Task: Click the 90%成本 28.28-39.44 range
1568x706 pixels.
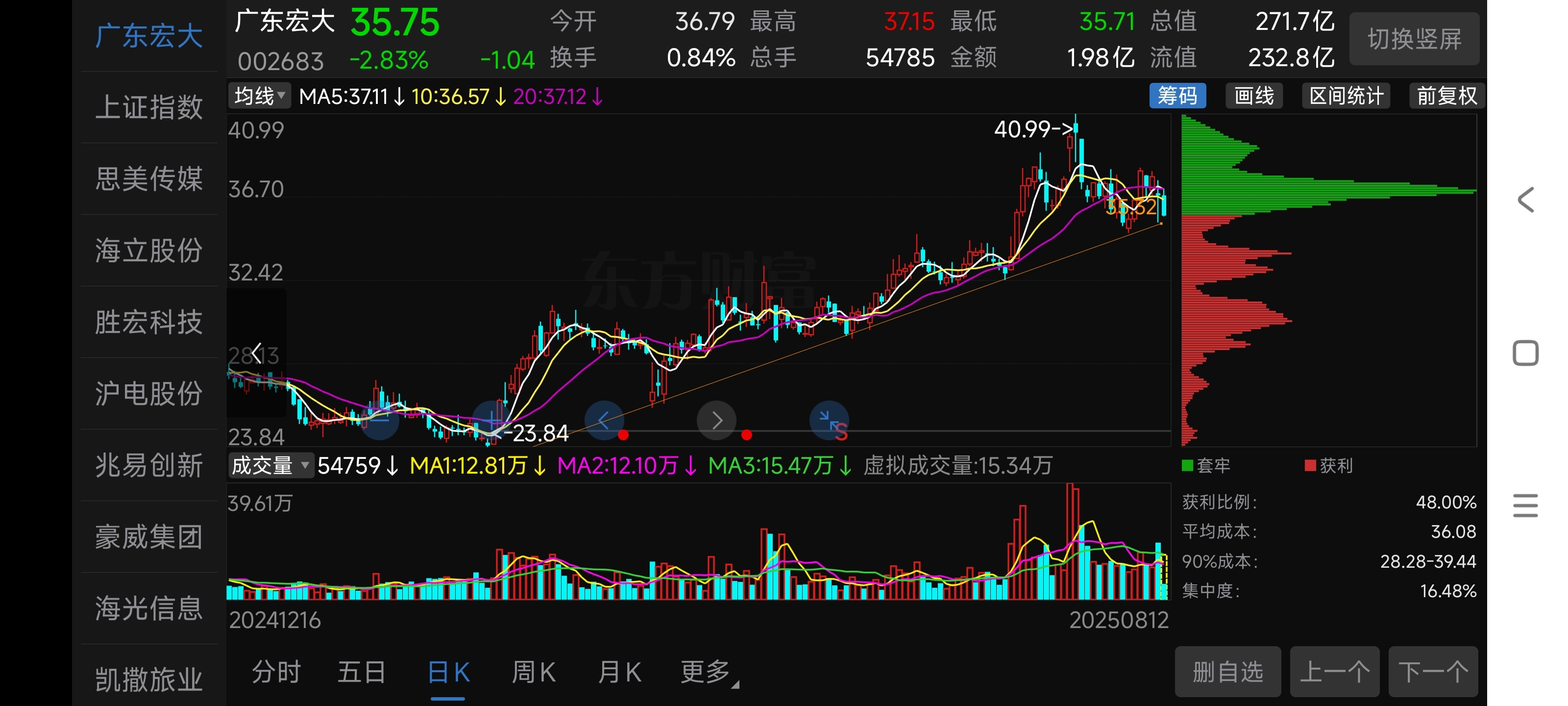Action: [1428, 561]
